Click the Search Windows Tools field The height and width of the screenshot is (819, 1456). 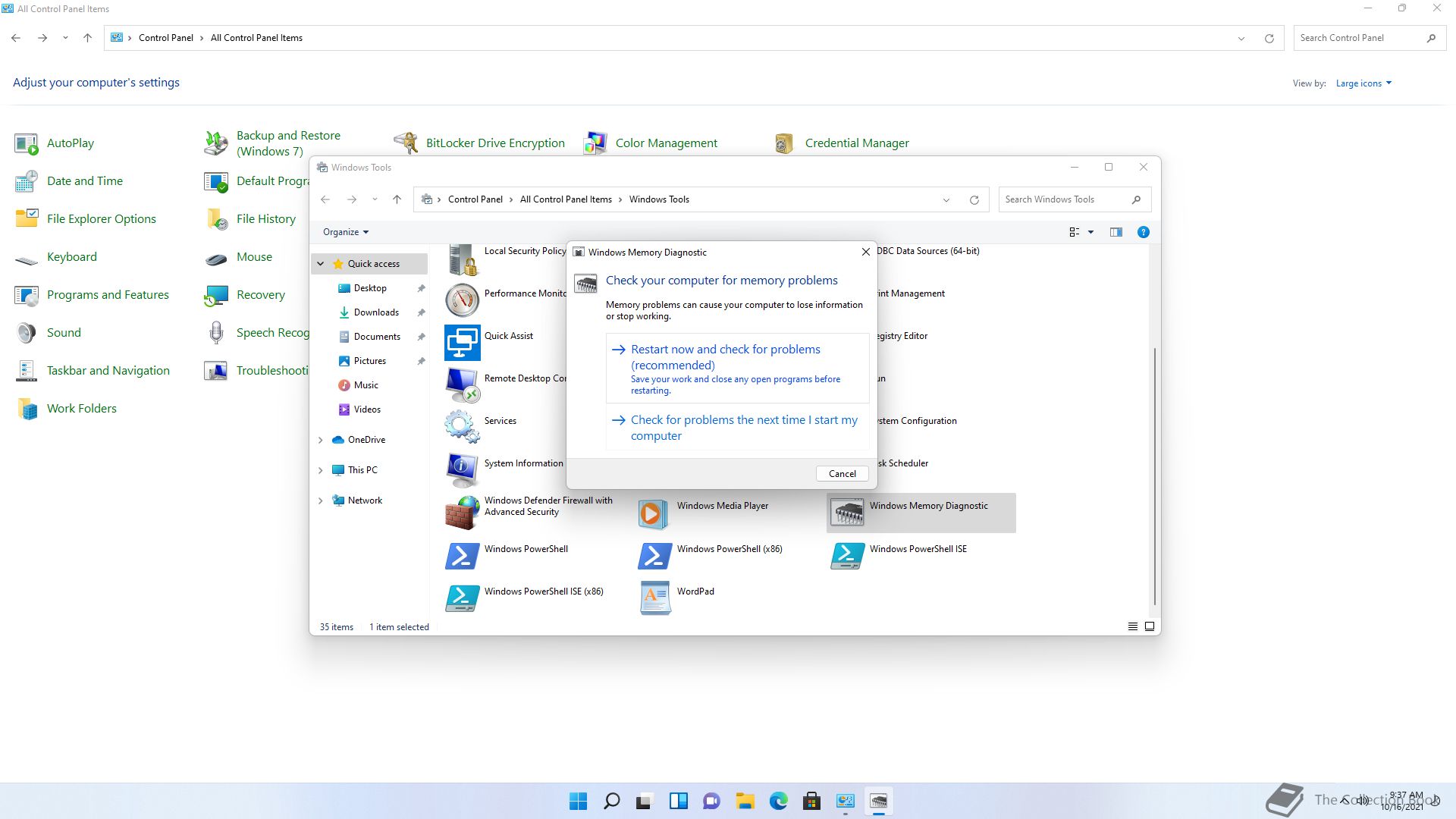[1075, 199]
